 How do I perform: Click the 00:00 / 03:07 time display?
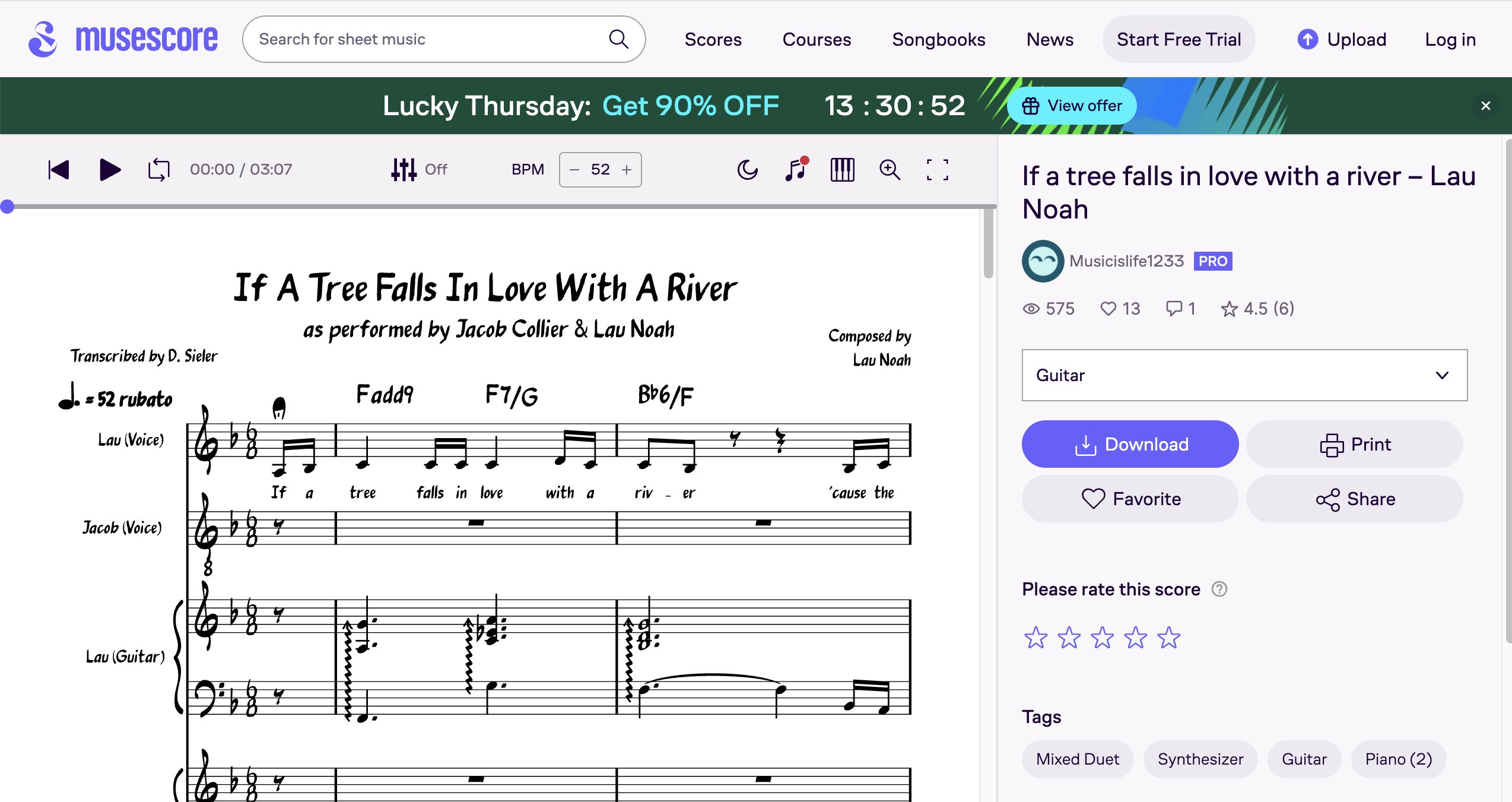[x=241, y=170]
